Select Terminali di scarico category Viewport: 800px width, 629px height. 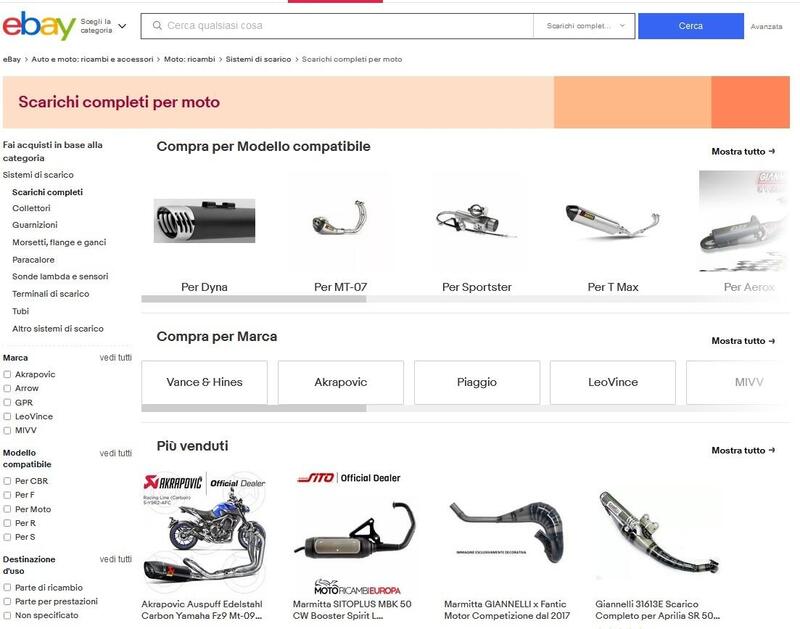[51, 294]
